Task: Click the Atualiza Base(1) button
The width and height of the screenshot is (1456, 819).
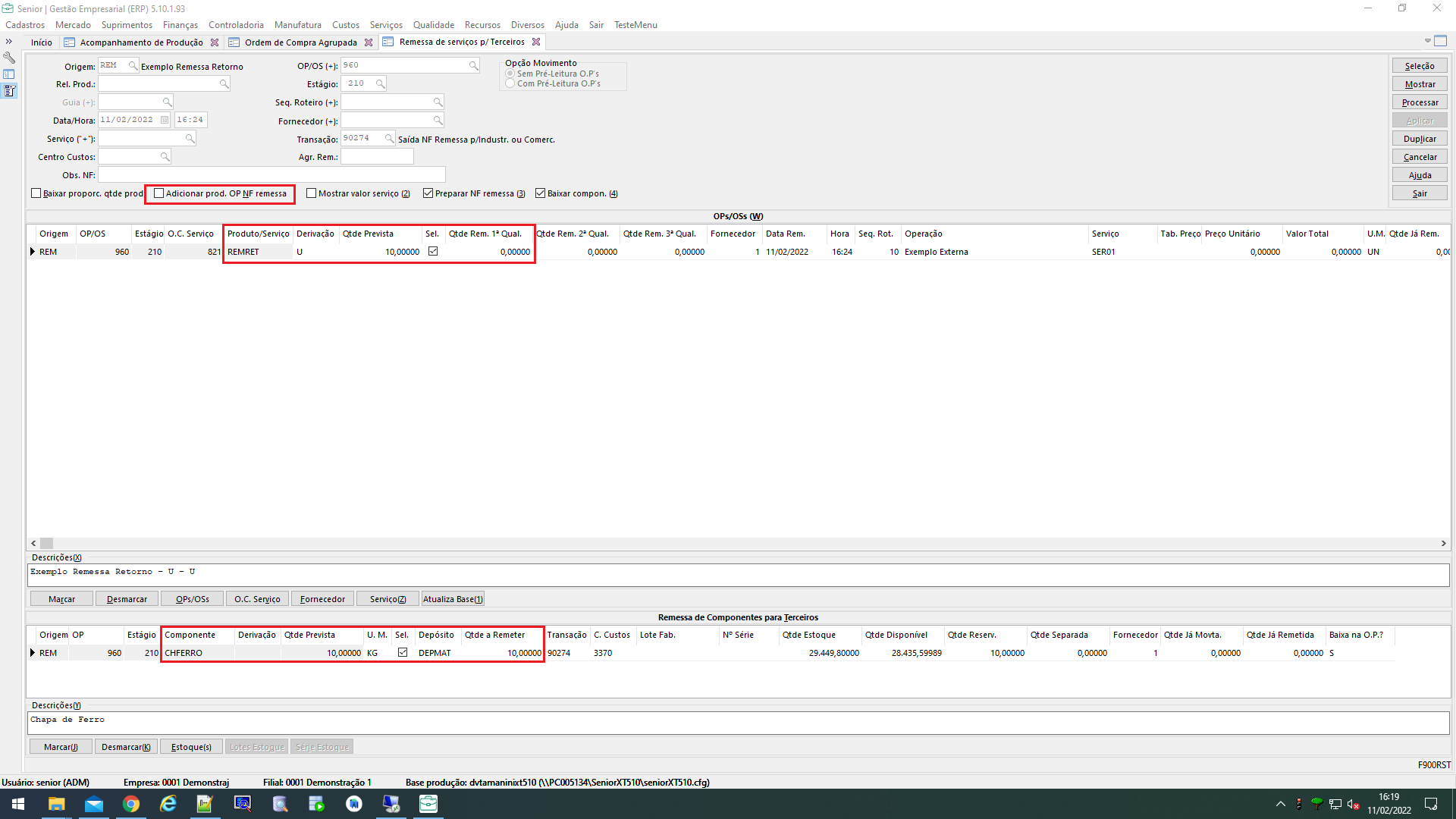Action: 453,599
